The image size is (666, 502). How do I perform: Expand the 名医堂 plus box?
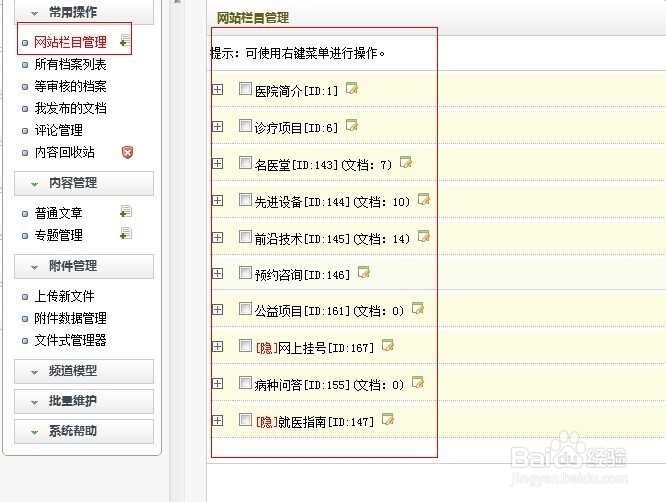[x=217, y=163]
